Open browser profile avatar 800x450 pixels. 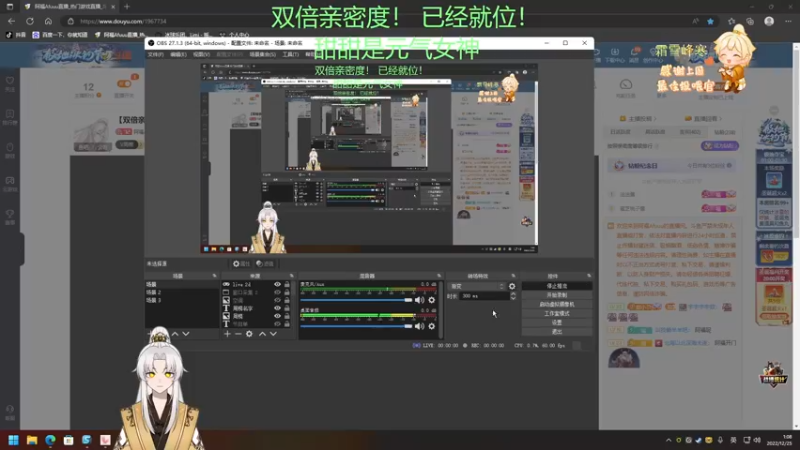pos(769,21)
